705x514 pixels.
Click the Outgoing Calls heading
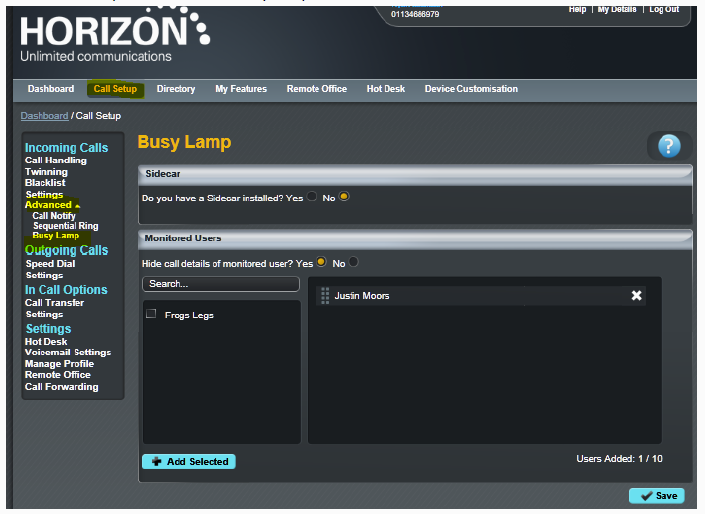[67, 250]
